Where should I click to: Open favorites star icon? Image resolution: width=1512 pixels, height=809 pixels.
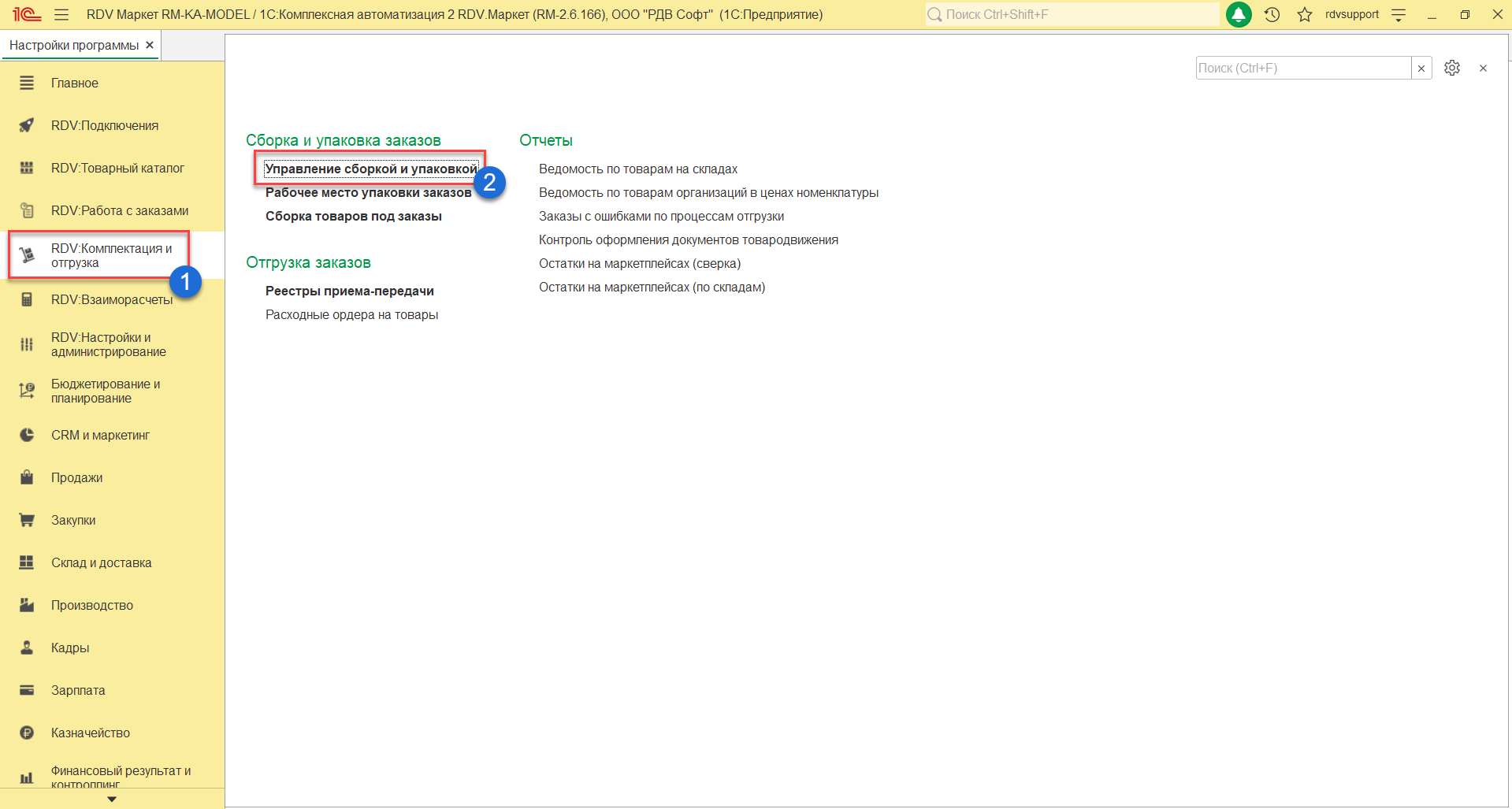(1305, 14)
